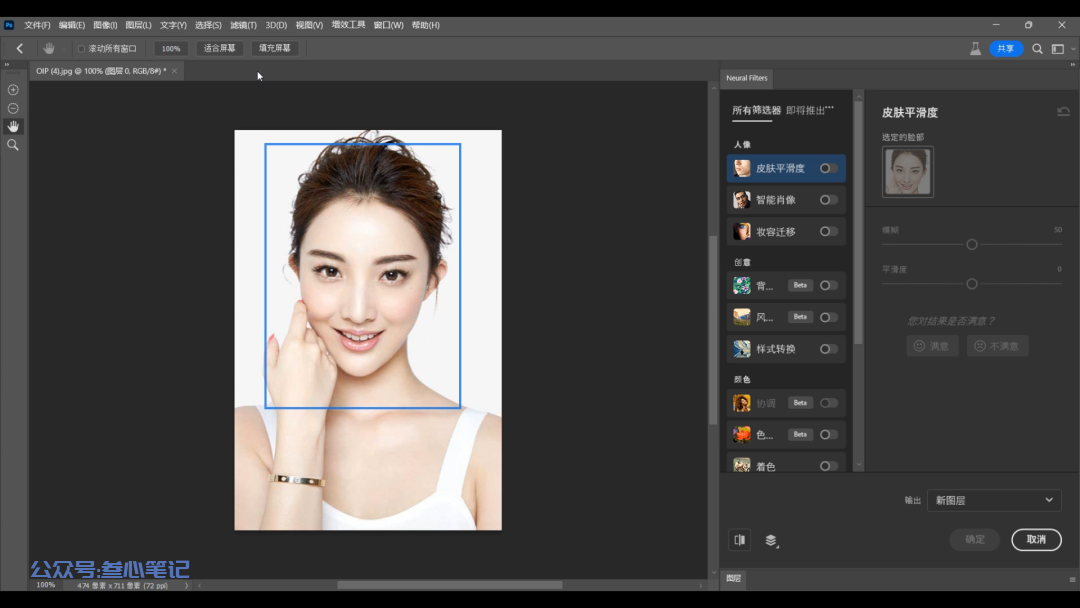Click the 填充屏幕 button
The image size is (1080, 608).
(x=275, y=48)
